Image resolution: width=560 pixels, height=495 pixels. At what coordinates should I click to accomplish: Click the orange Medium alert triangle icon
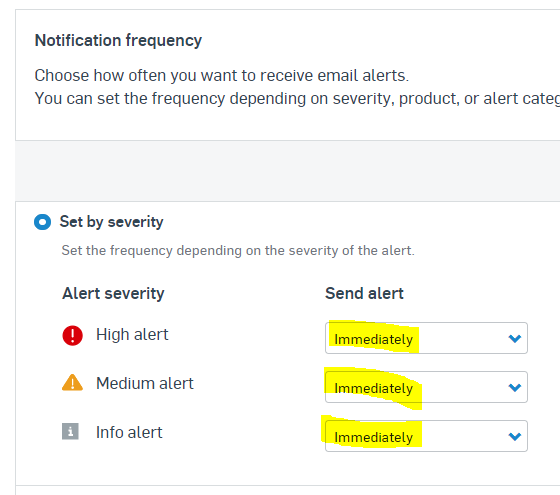click(x=72, y=382)
